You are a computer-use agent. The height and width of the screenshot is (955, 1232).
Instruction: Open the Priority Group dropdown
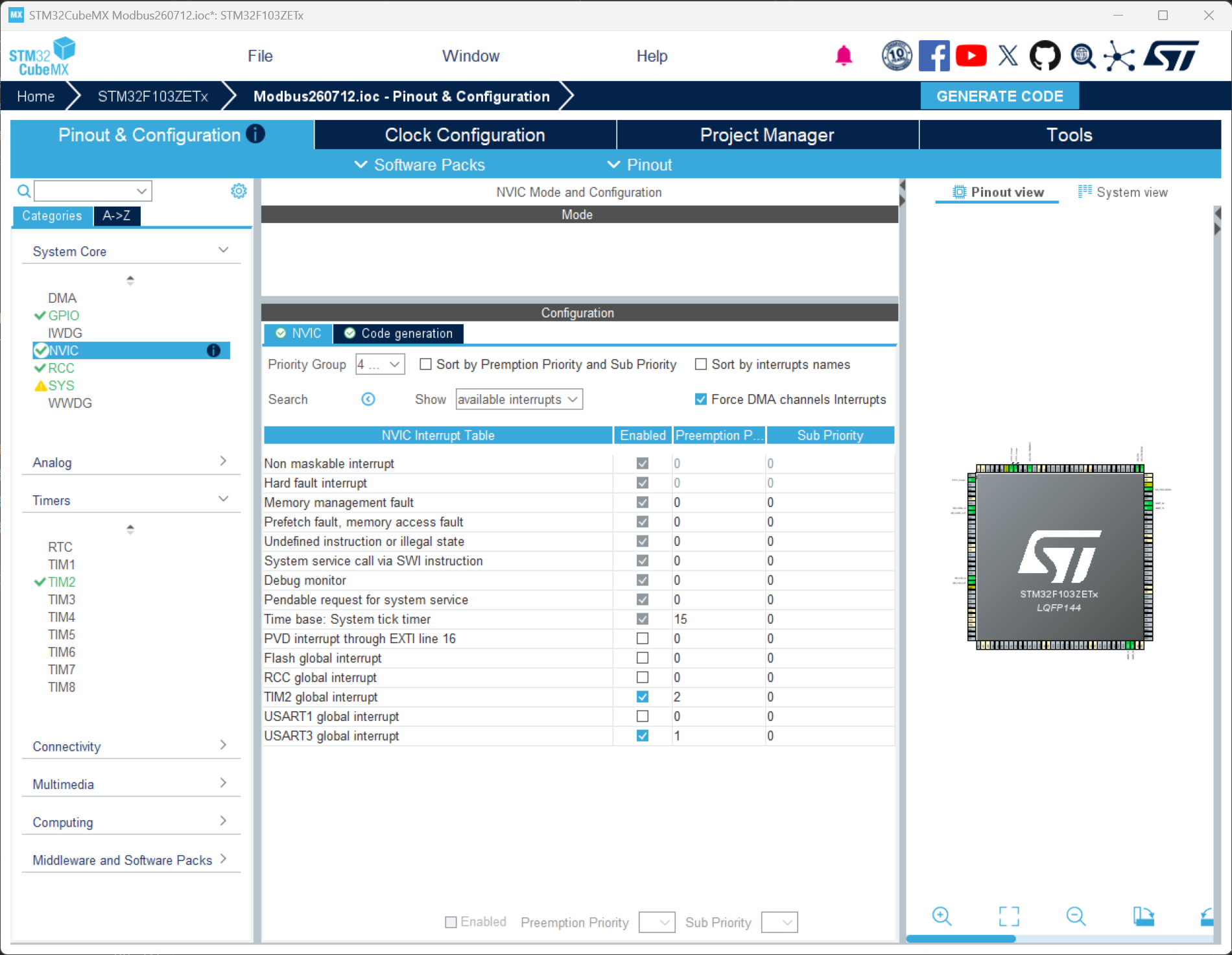[380, 364]
